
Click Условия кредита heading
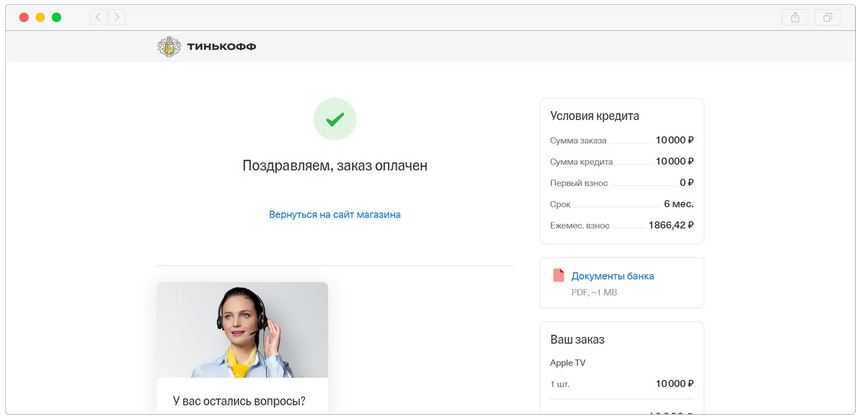595,116
